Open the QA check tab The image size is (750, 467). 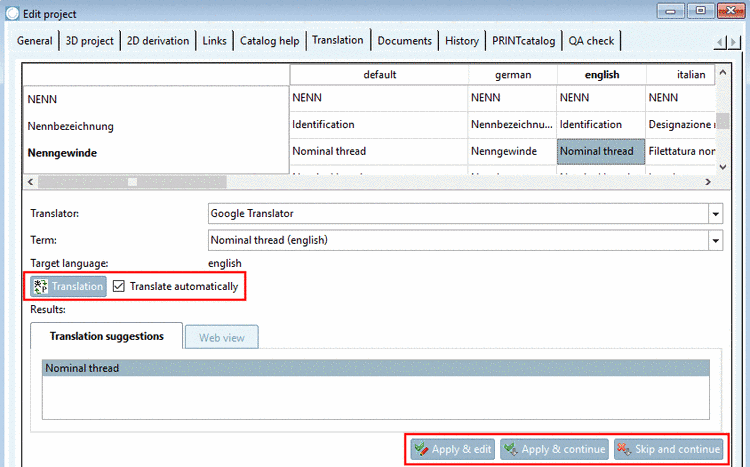(x=591, y=41)
